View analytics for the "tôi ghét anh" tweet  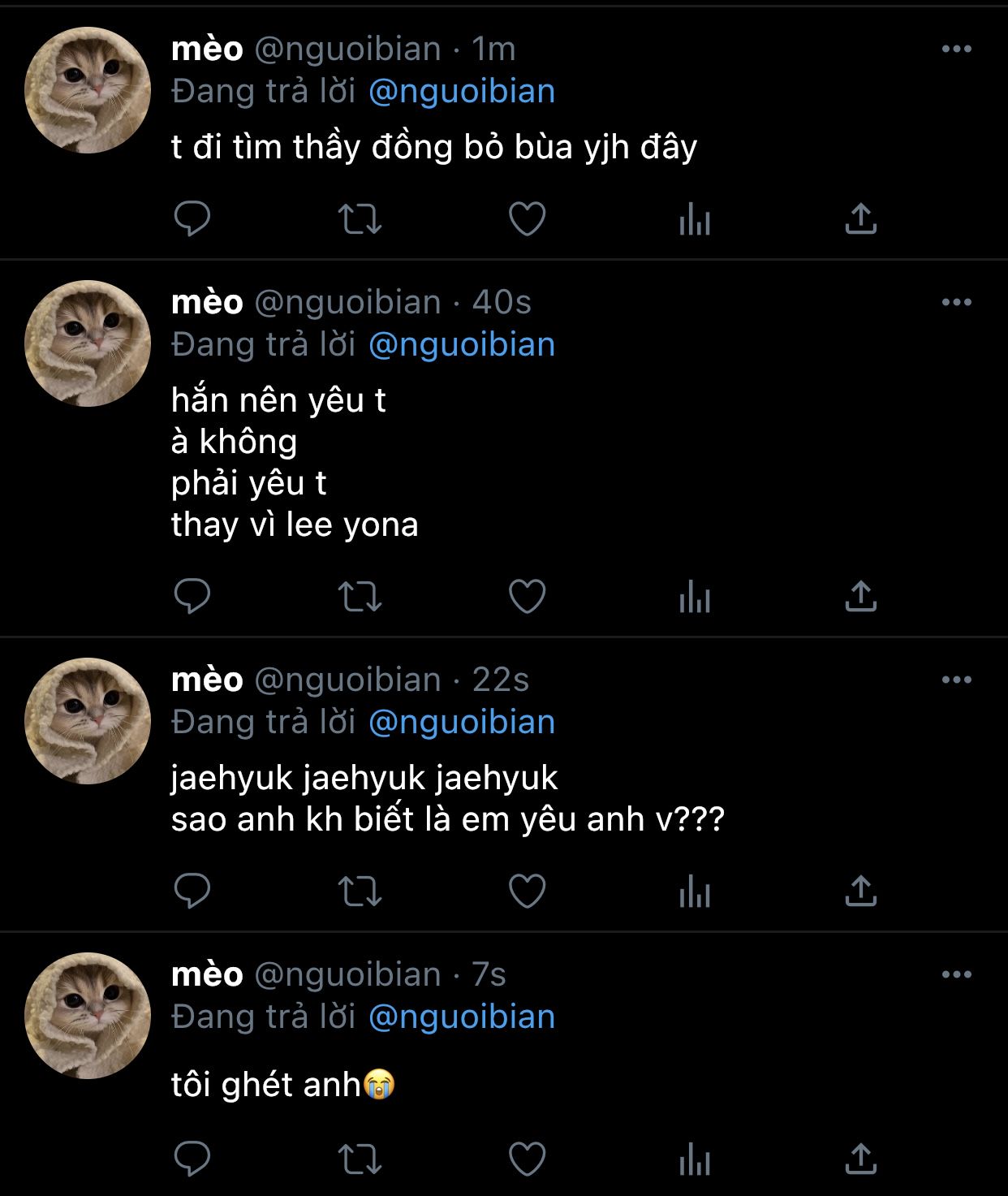pos(695,1160)
